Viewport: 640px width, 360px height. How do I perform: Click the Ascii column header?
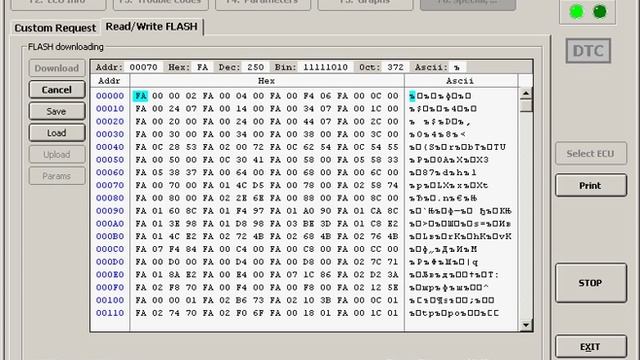point(461,81)
